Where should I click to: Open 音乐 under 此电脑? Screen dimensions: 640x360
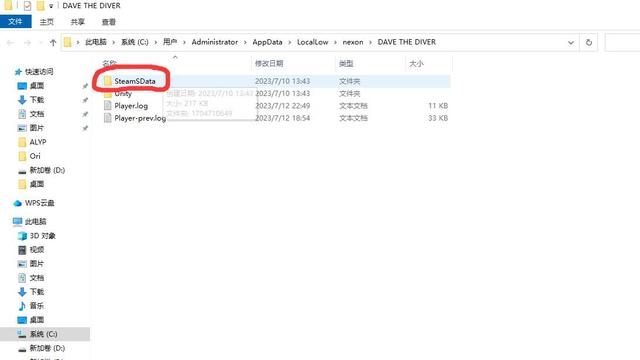37,306
